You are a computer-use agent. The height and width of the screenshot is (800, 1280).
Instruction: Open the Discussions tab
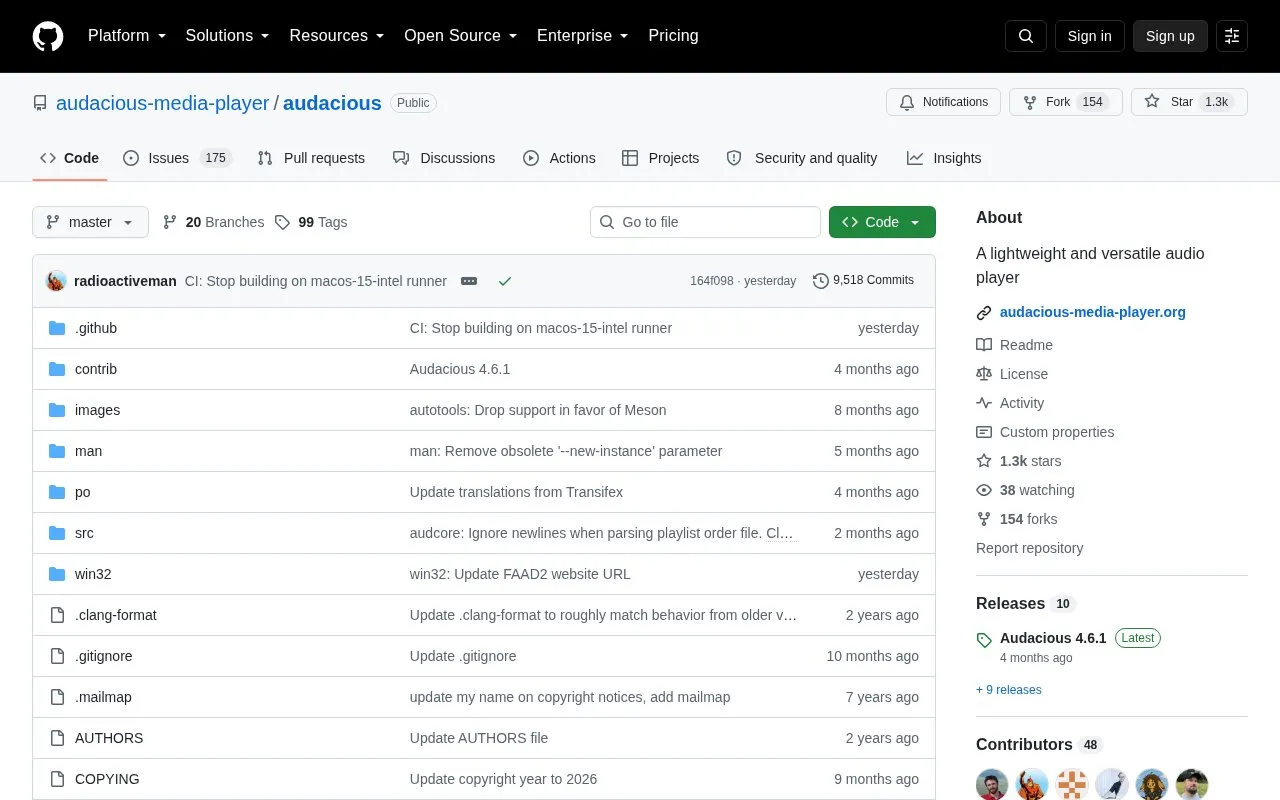444,158
